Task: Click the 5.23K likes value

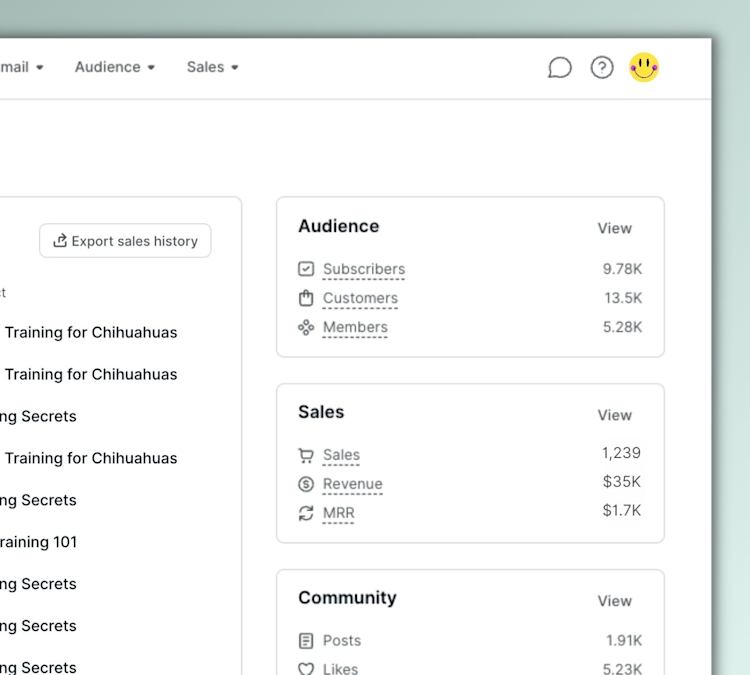Action: click(622, 669)
